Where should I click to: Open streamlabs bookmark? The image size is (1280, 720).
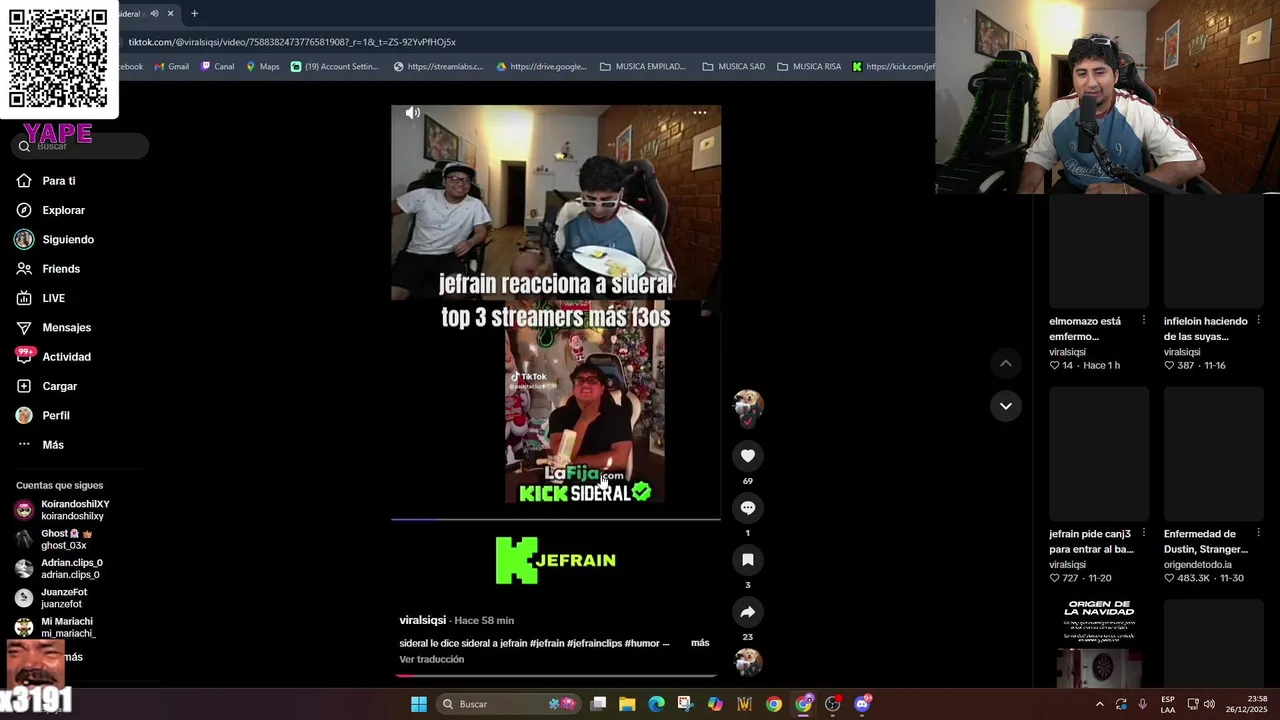pos(438,67)
